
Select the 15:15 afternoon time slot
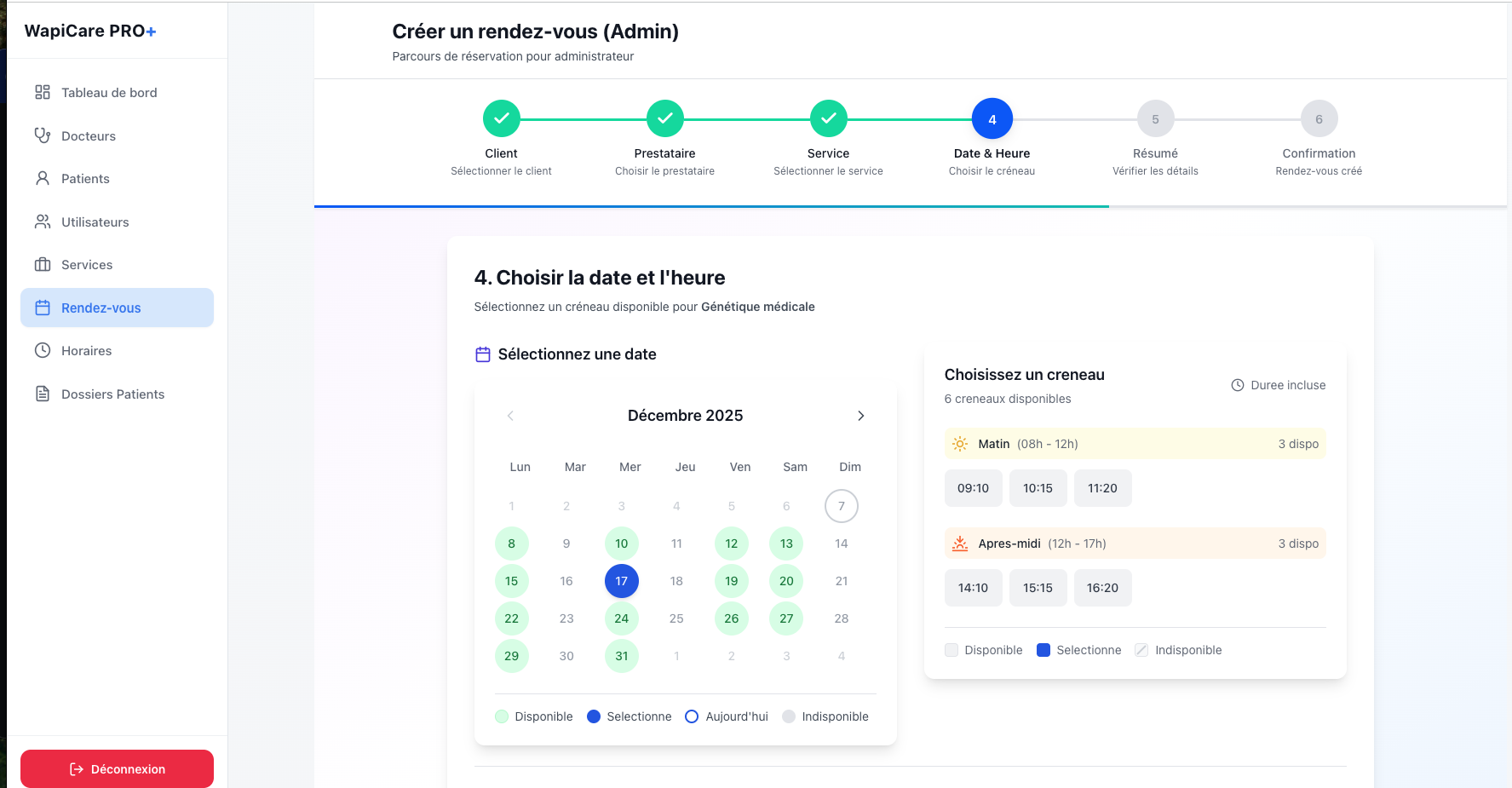point(1038,587)
